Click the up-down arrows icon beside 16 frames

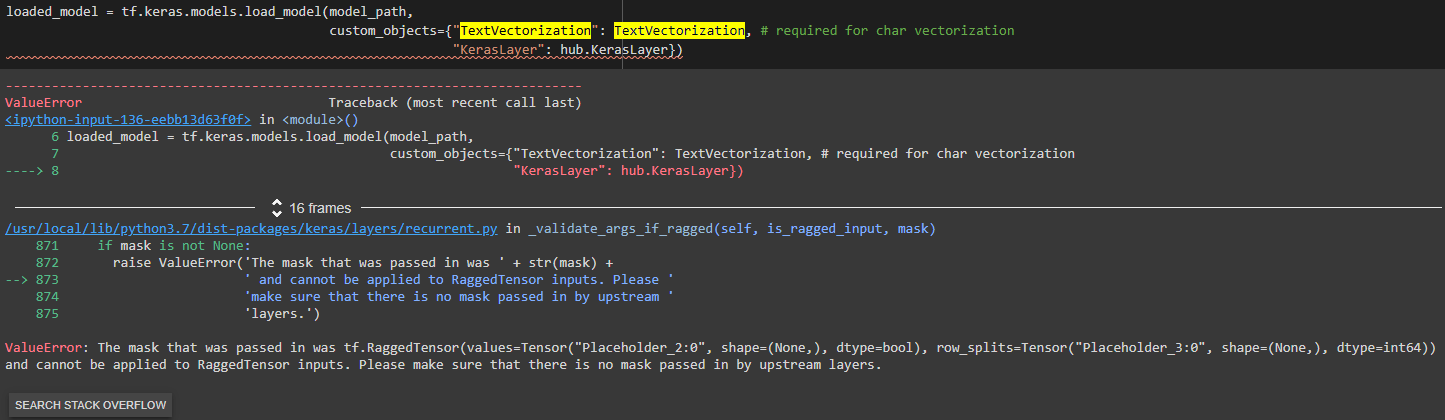tap(277, 208)
